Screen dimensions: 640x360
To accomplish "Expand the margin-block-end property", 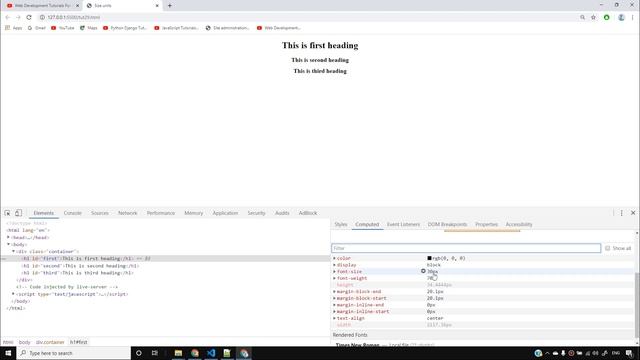I will tap(334, 291).
